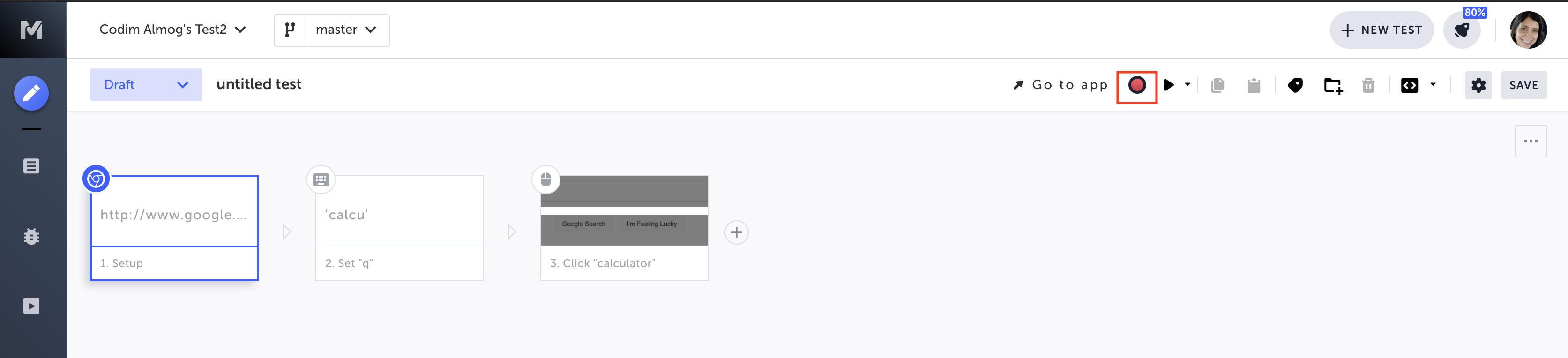Click the copy steps icon
Image resolution: width=1568 pixels, height=358 pixels.
pyautogui.click(x=1217, y=85)
